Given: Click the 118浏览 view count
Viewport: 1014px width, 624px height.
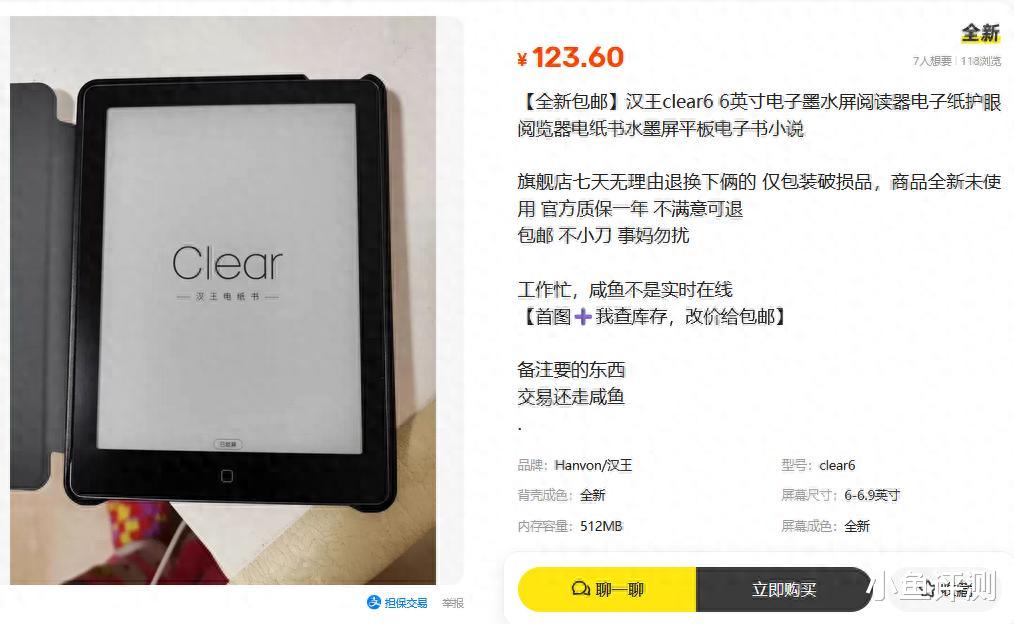Looking at the screenshot, I should tap(980, 61).
